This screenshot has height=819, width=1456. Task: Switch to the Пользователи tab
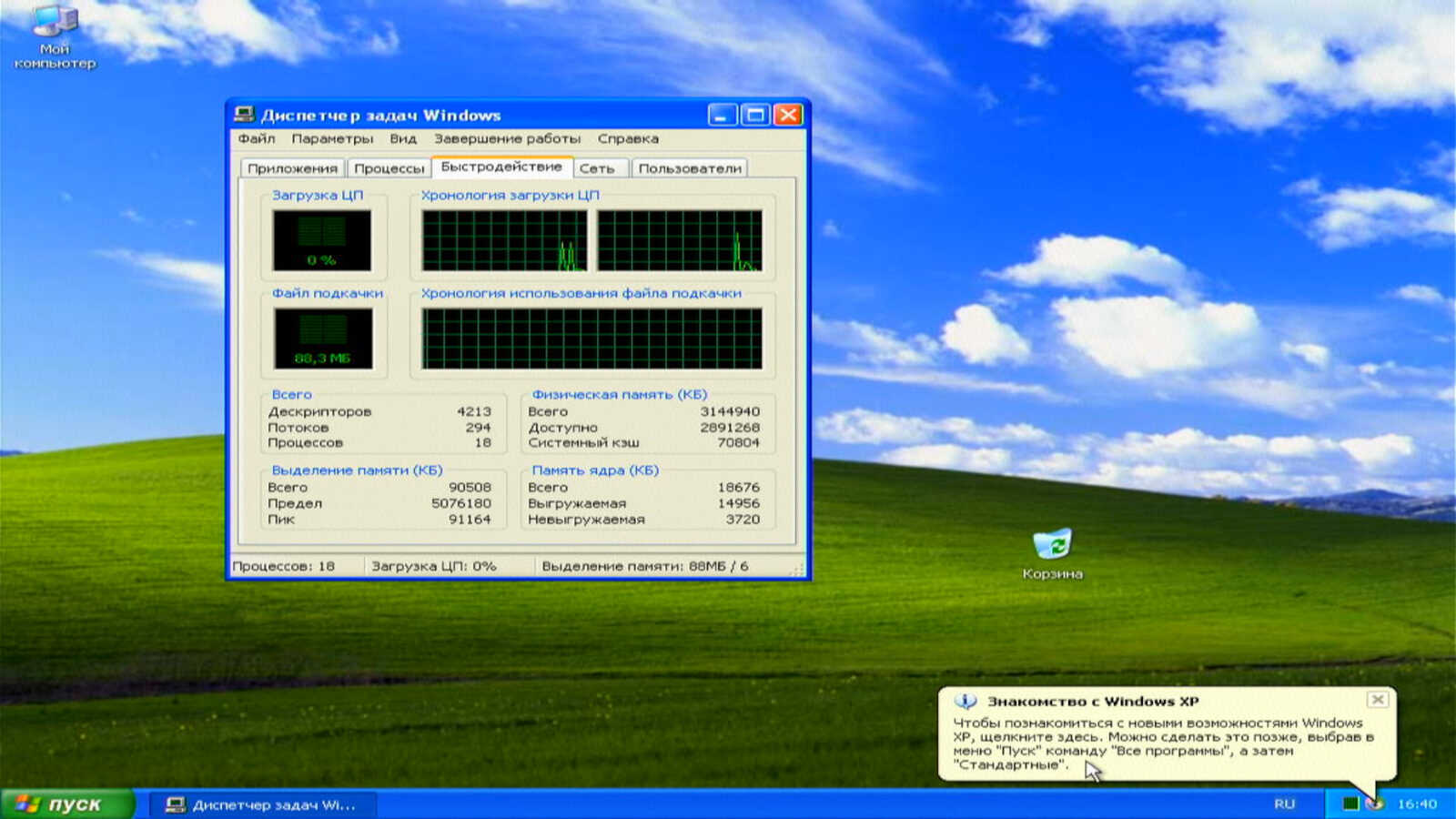pyautogui.click(x=689, y=168)
